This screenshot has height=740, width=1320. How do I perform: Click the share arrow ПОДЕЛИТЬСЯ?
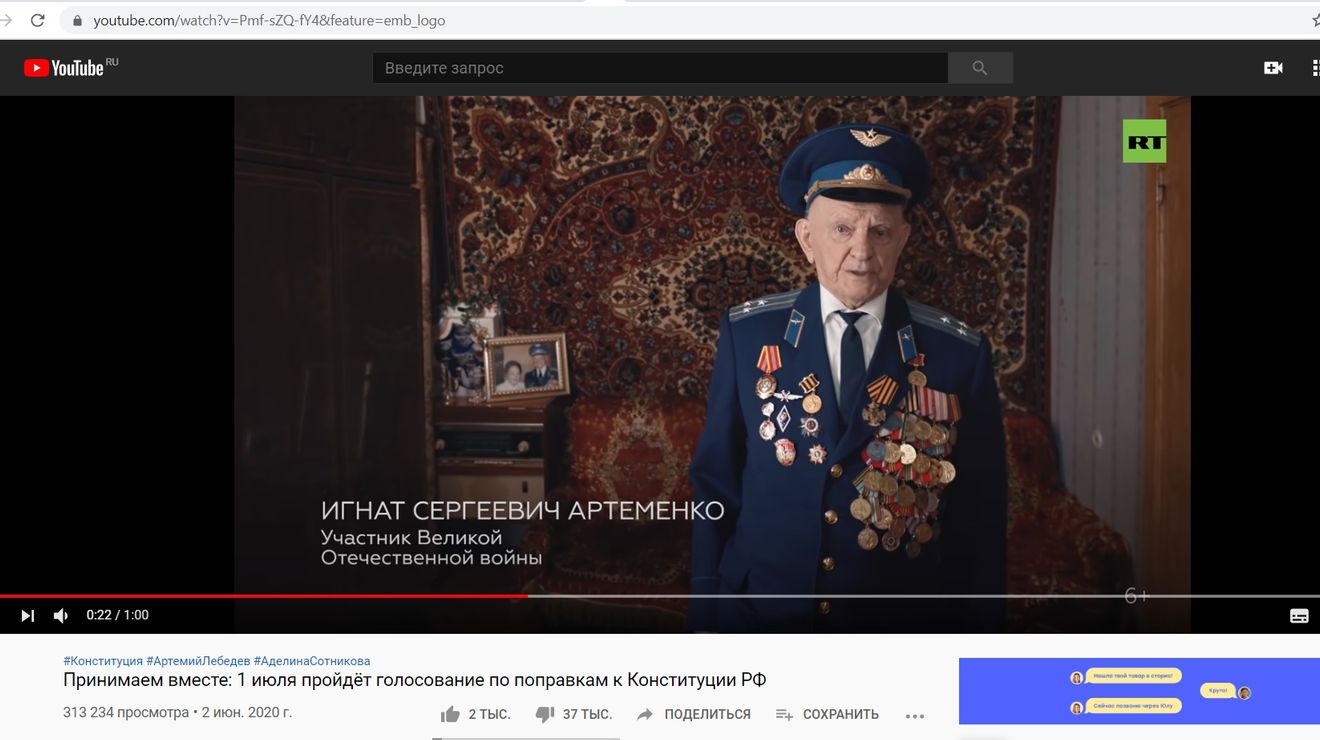click(x=693, y=714)
